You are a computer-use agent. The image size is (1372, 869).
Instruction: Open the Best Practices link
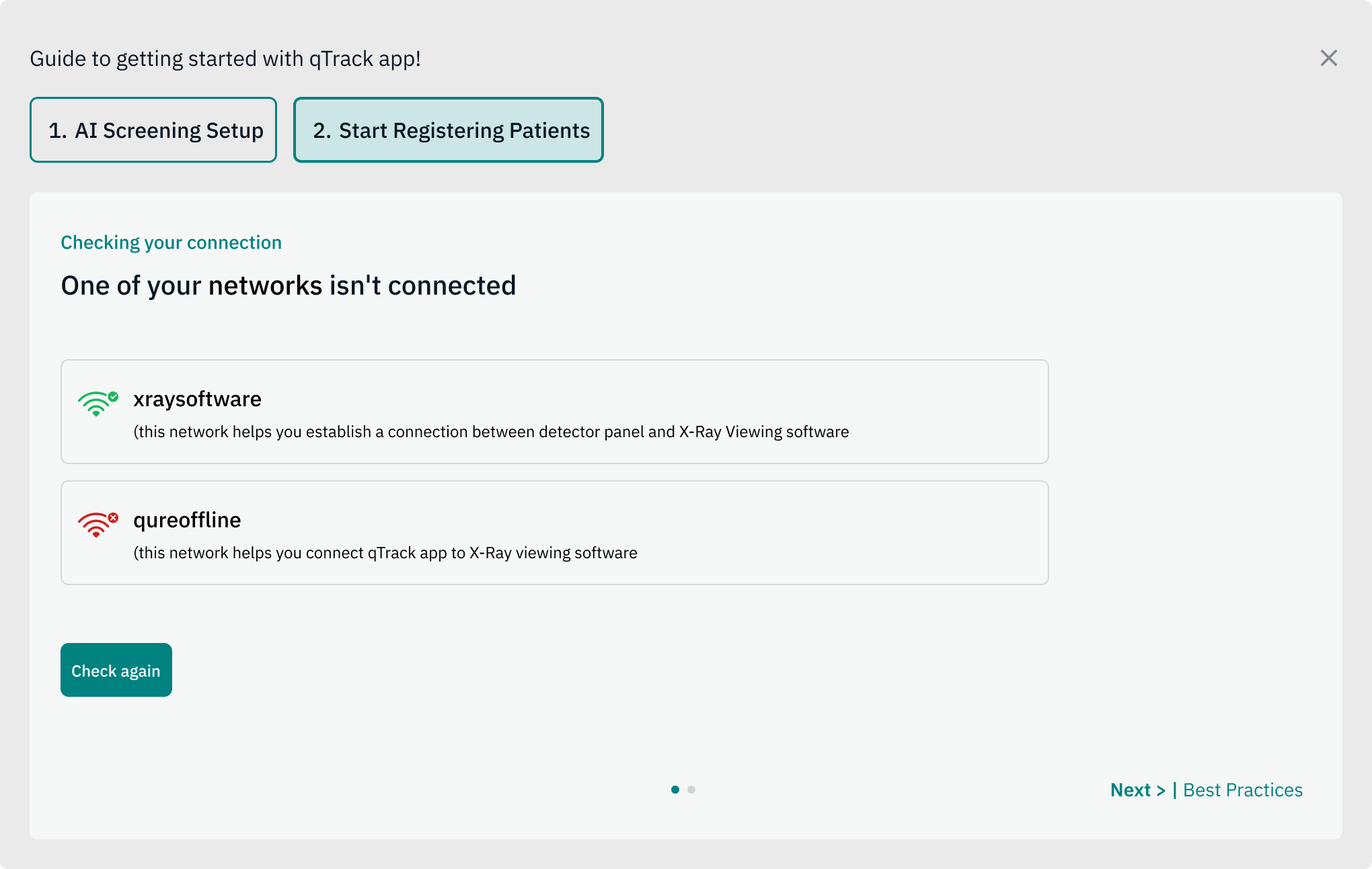(1243, 790)
